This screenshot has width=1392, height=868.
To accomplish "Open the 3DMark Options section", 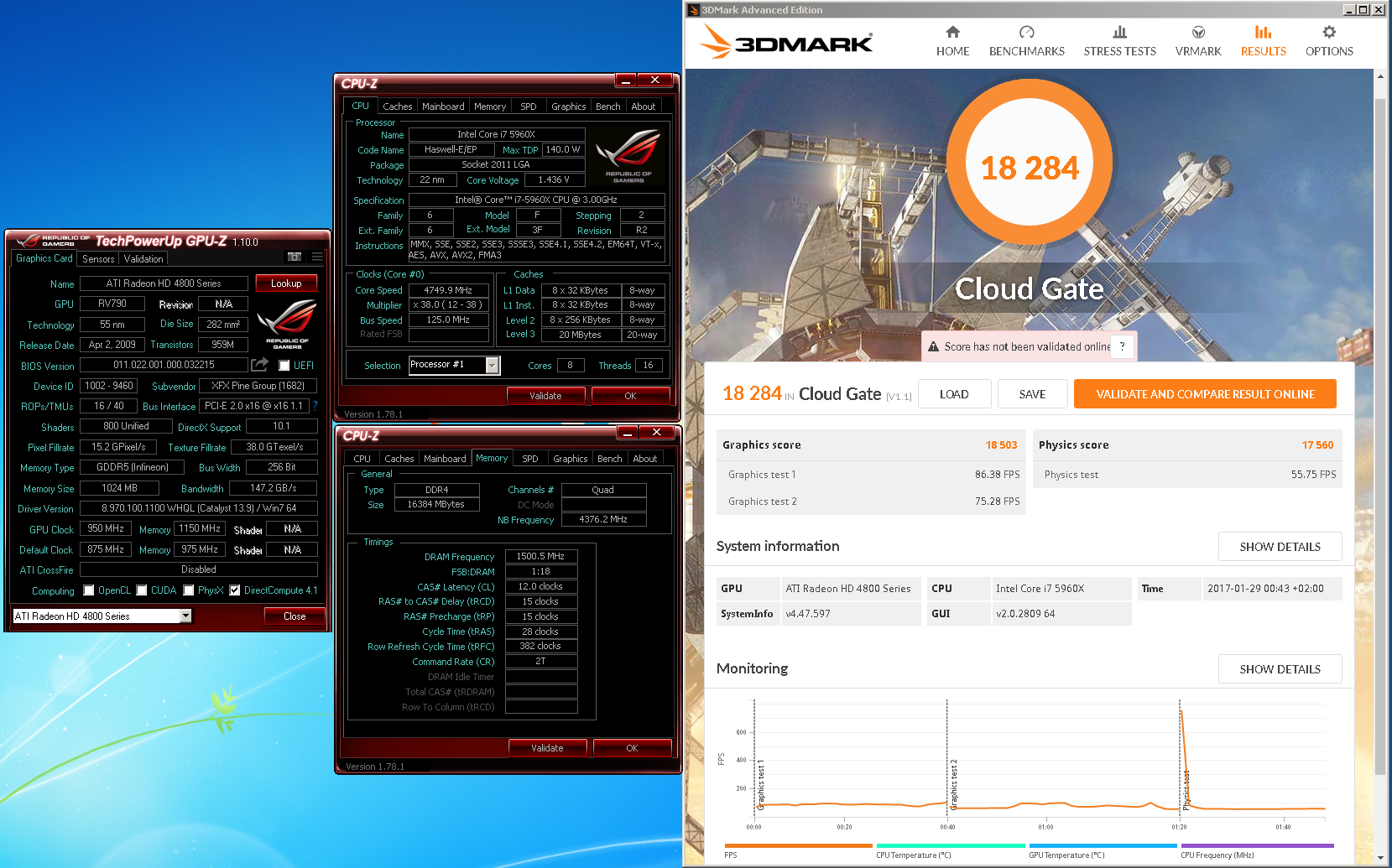I will click(1329, 41).
